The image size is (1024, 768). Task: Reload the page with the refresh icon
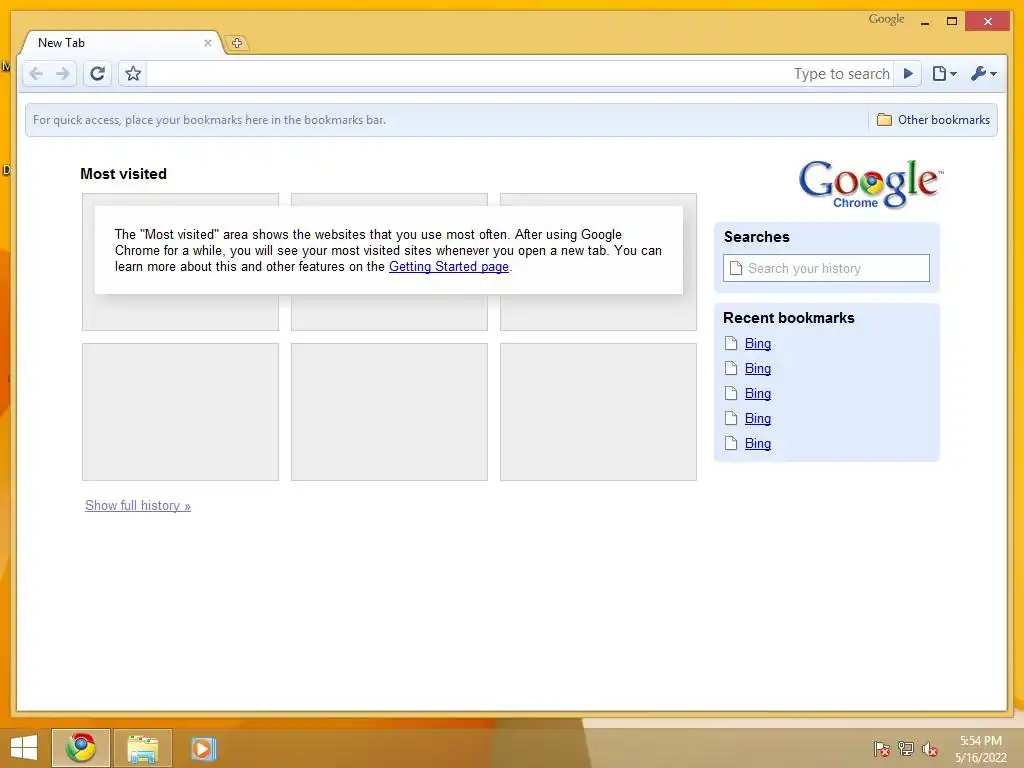[x=97, y=74]
